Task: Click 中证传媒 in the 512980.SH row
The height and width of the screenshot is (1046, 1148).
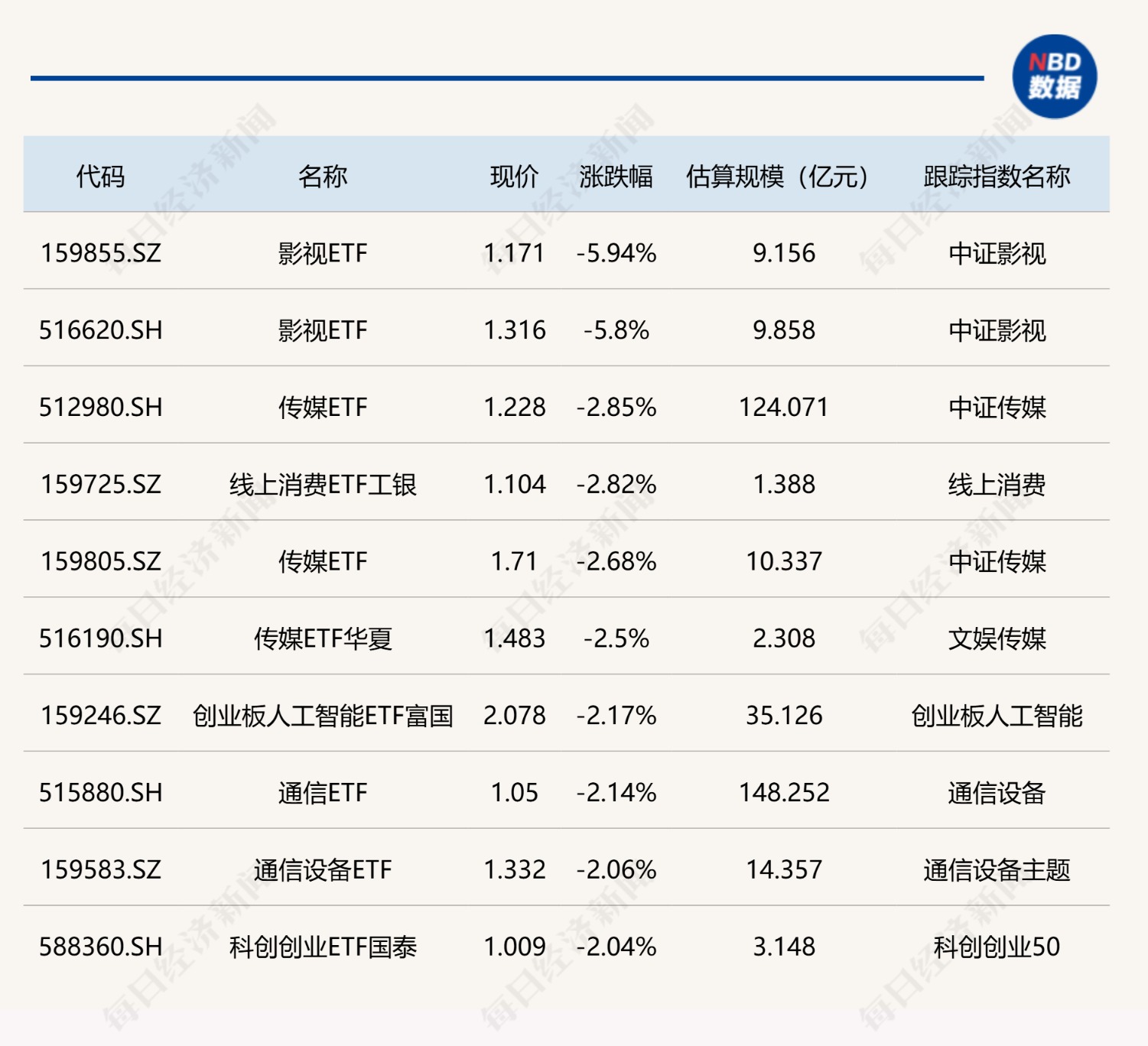Action: pos(997,408)
